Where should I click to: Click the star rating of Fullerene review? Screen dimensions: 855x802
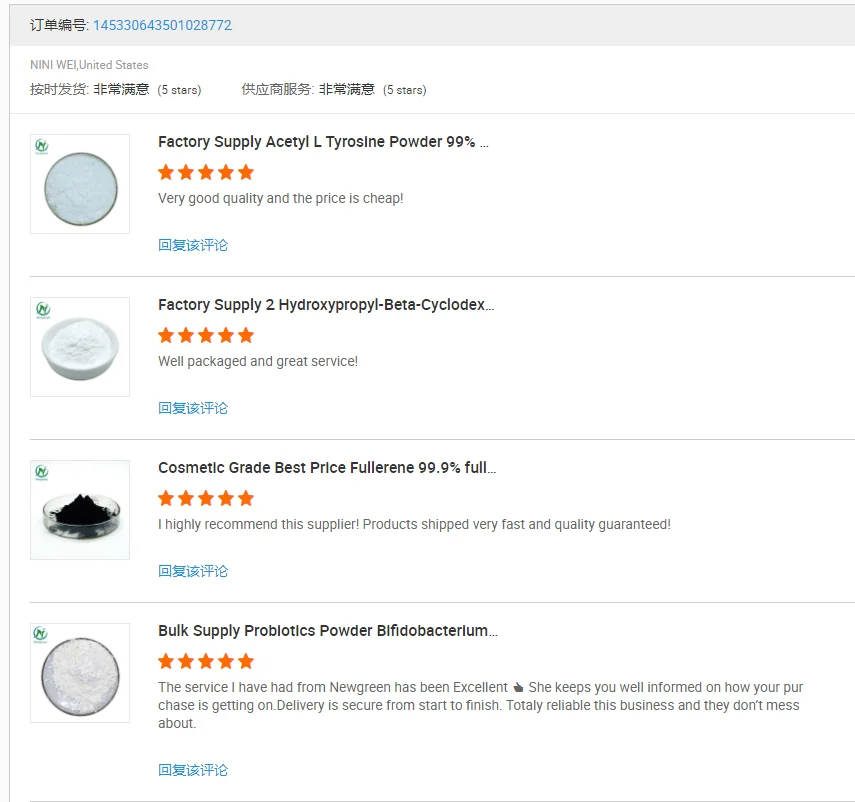click(x=206, y=498)
